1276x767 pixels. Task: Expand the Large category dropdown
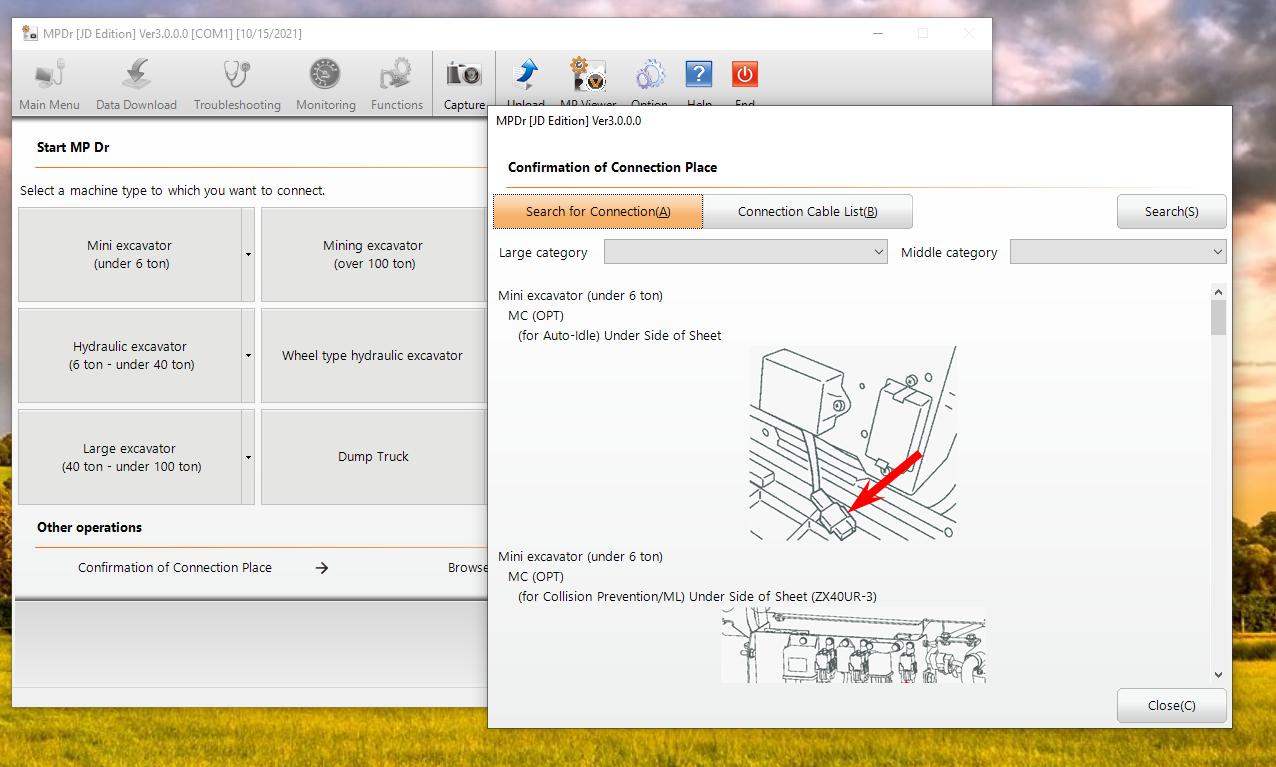click(745, 252)
